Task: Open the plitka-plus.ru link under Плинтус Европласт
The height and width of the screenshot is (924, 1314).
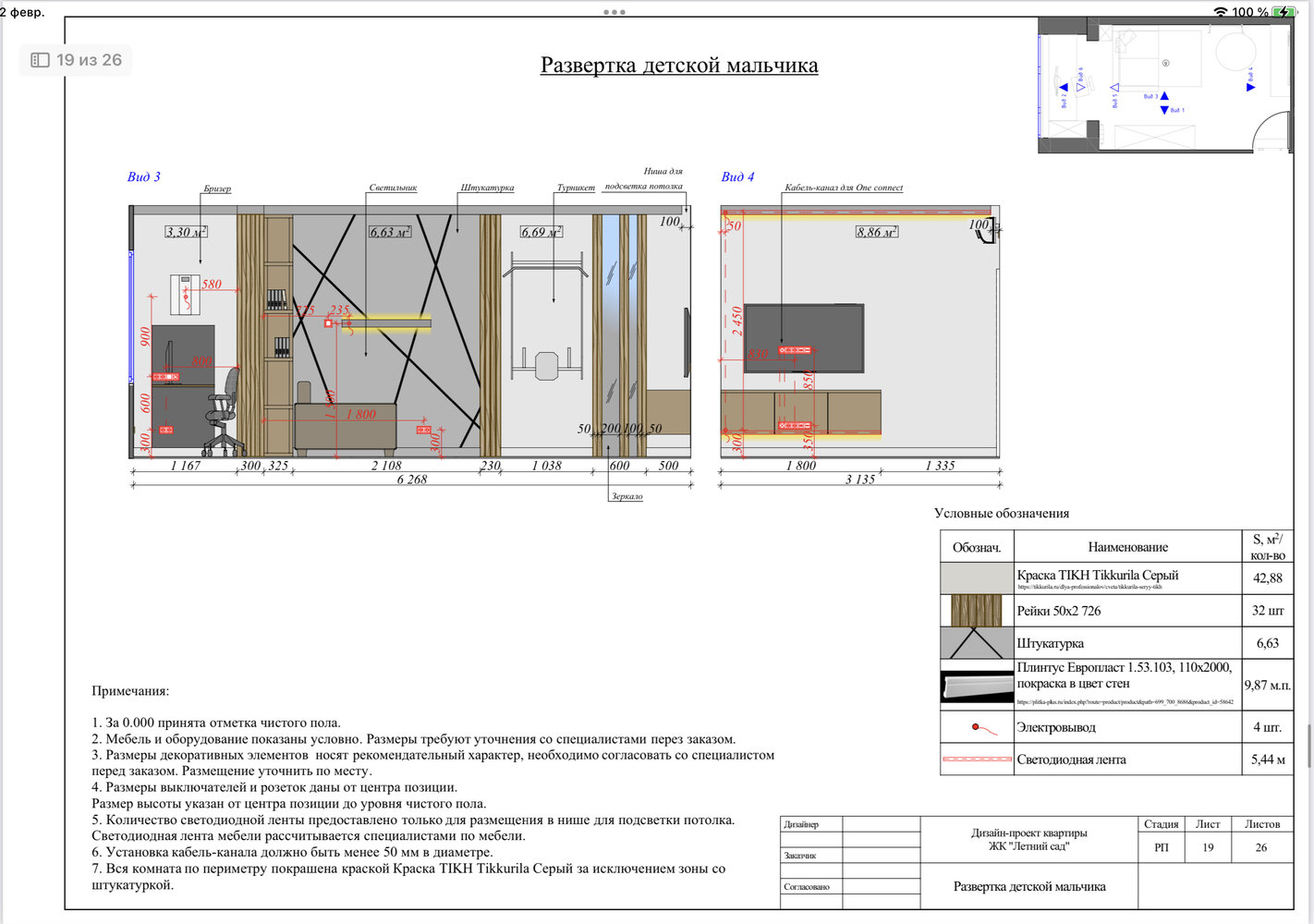Action: (x=1125, y=702)
